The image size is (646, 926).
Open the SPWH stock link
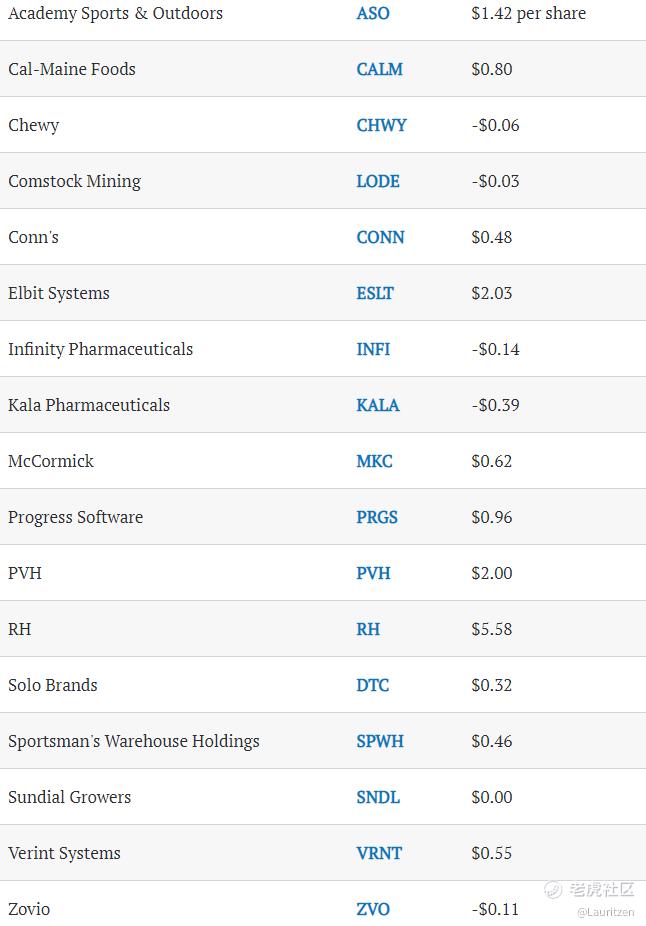tap(380, 741)
